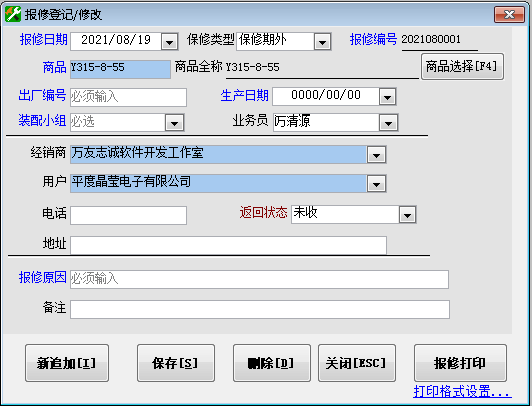The height and width of the screenshot is (406, 532).
Task: Click the 报修编号 label
Action: (x=373, y=39)
